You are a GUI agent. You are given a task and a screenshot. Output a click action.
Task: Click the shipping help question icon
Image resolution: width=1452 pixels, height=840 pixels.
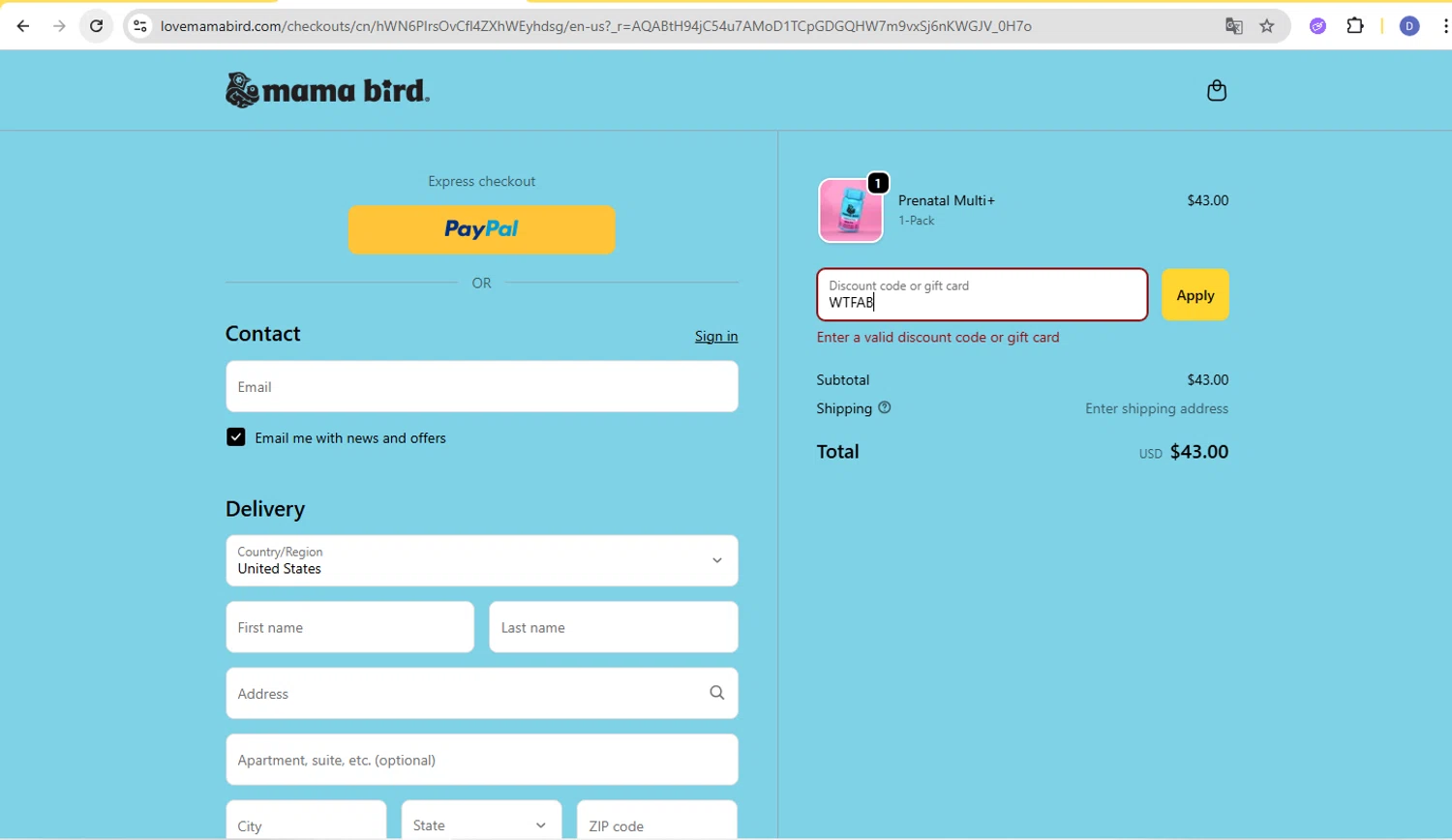click(884, 407)
